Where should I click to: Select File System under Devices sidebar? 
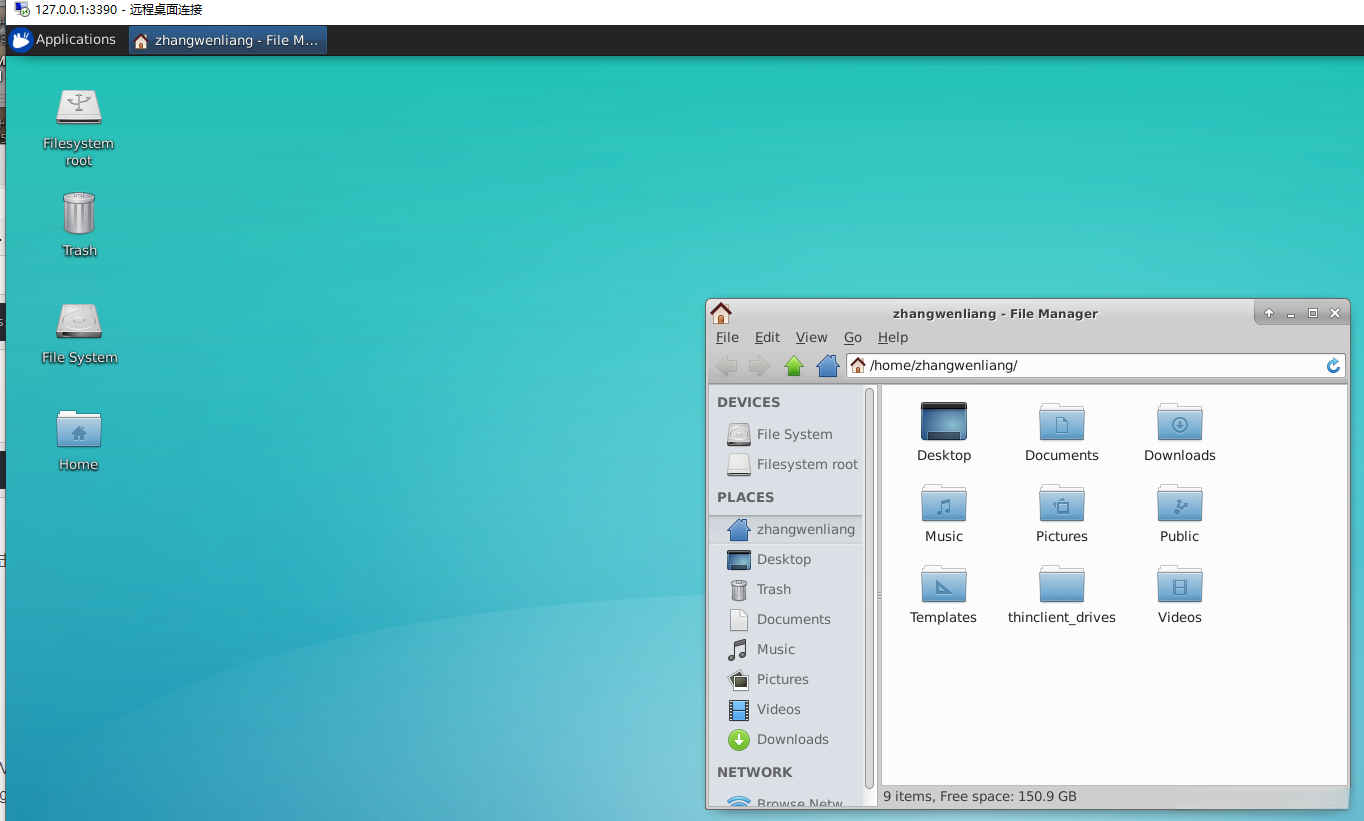point(794,435)
